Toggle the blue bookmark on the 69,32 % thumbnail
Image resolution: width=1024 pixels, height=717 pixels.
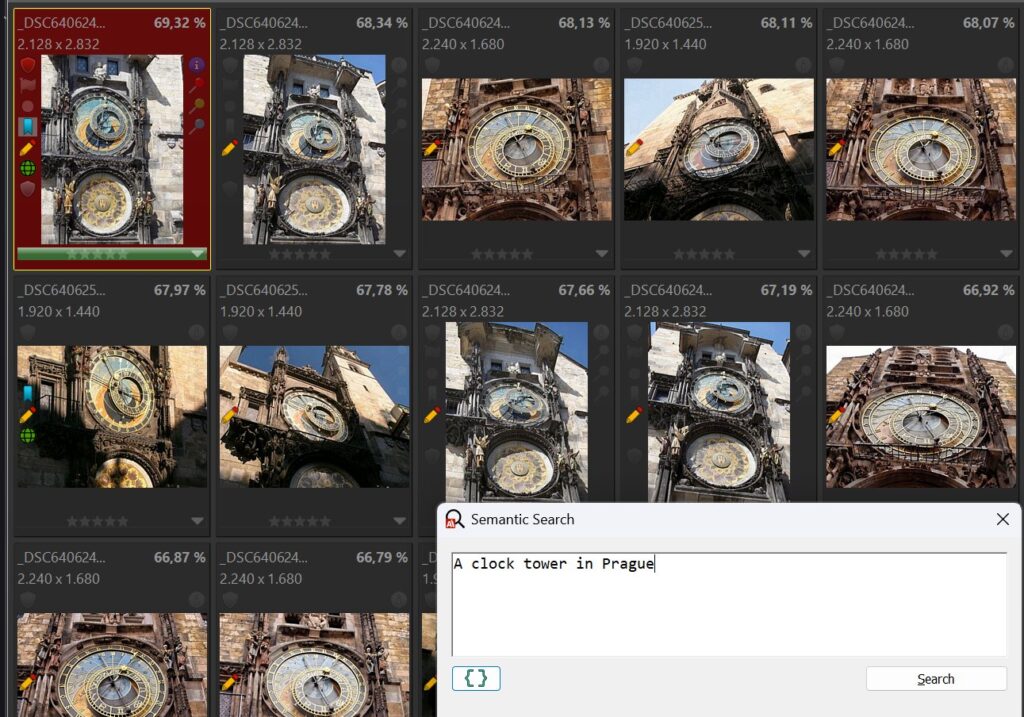(x=27, y=127)
